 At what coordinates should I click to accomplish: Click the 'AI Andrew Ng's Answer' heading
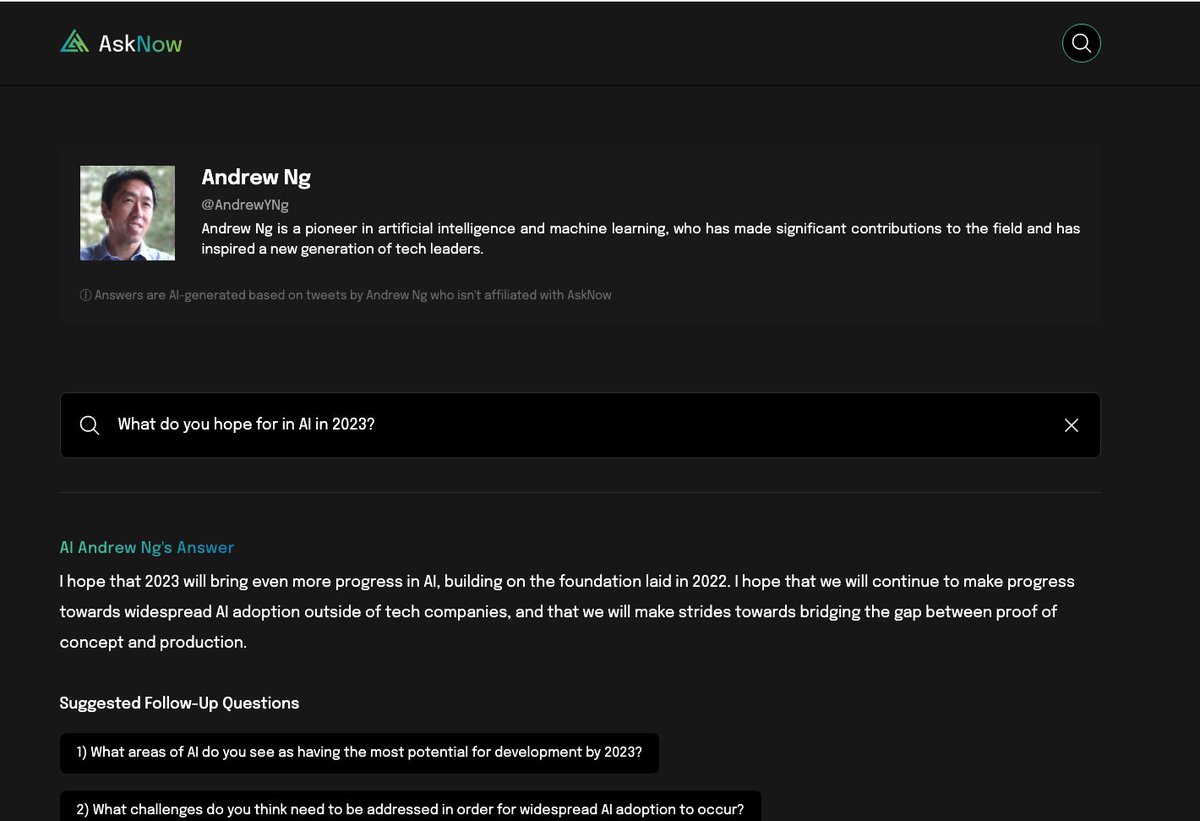[x=147, y=547]
